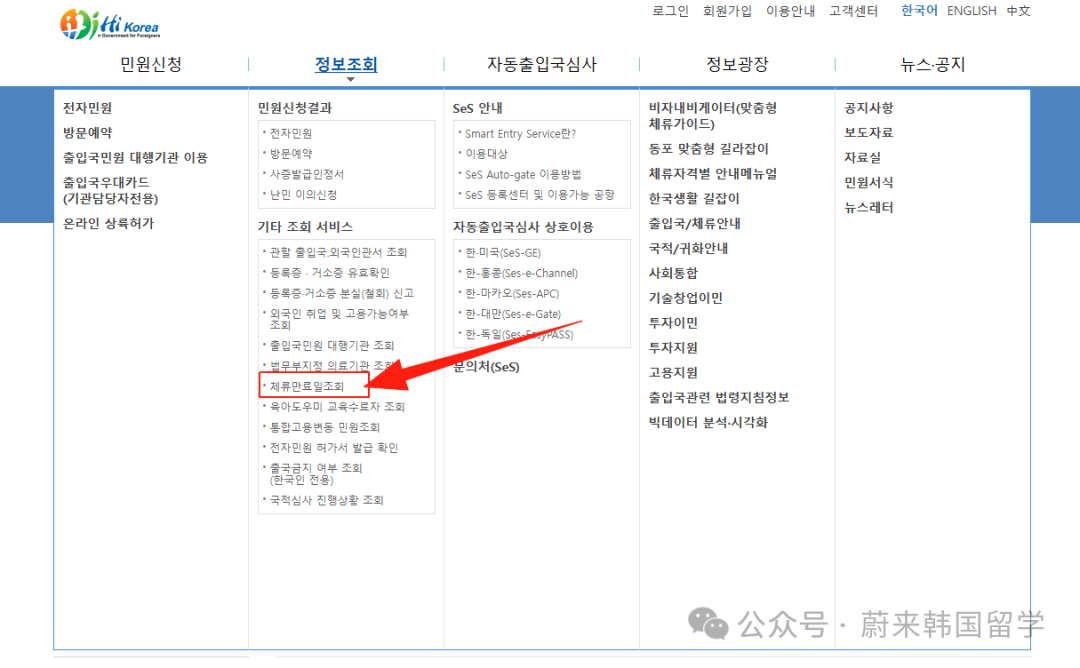Click 자동출입국심사 상호이용 heading
The image size is (1080, 668).
coord(523,227)
